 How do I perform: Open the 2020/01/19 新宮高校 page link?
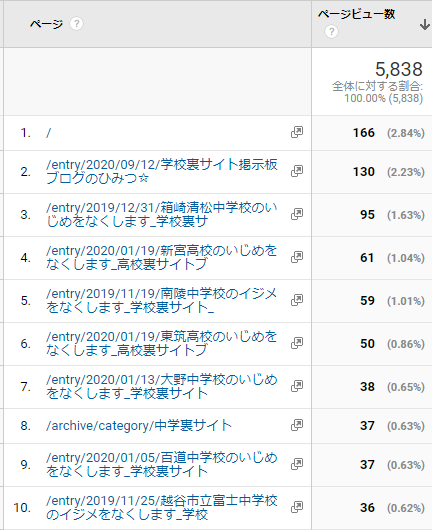pos(162,257)
